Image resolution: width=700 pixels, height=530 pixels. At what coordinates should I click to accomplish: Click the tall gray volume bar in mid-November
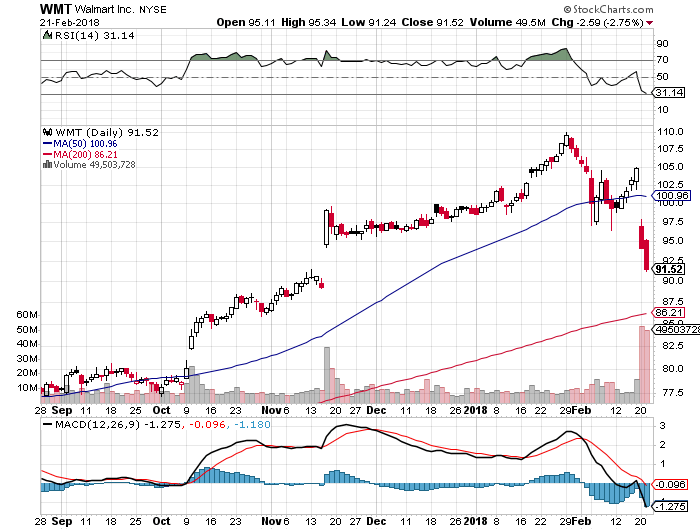[x=327, y=375]
